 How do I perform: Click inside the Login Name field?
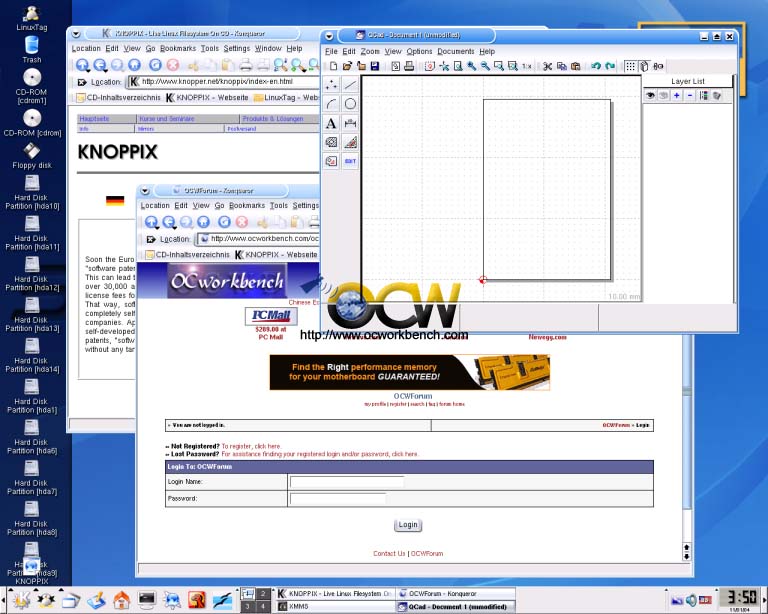[347, 482]
